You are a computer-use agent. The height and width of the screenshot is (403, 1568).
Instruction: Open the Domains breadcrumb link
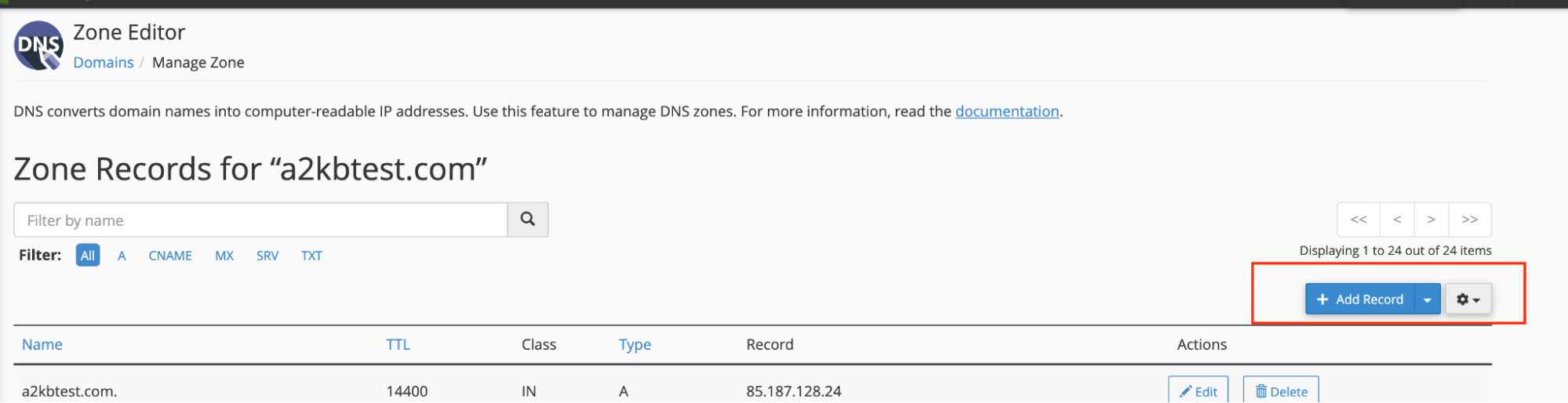point(104,63)
